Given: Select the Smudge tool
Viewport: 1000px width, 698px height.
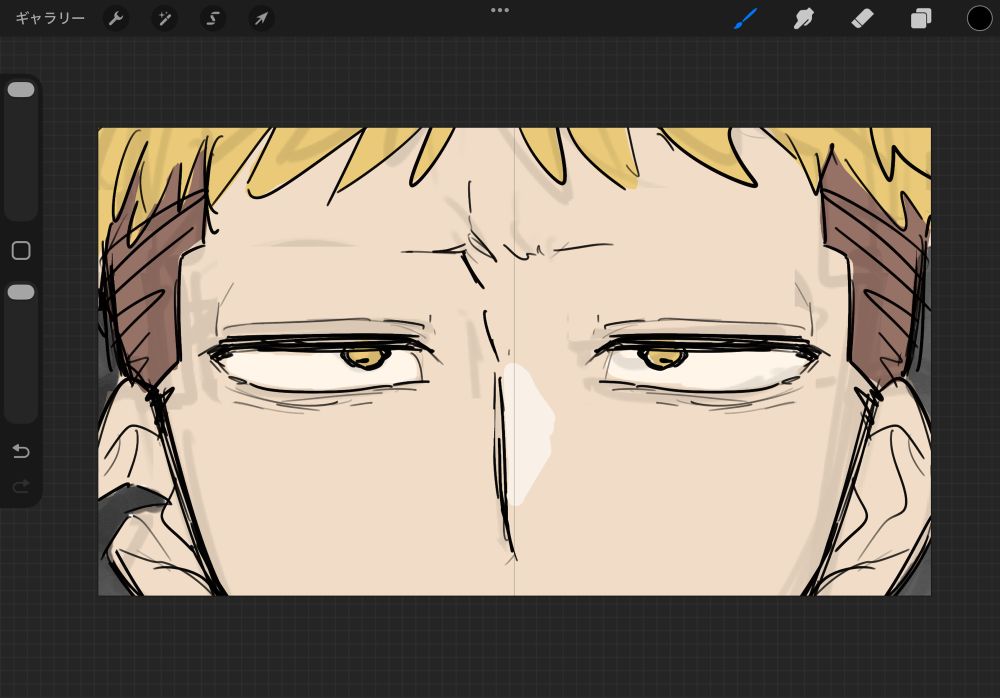Looking at the screenshot, I should [804, 19].
